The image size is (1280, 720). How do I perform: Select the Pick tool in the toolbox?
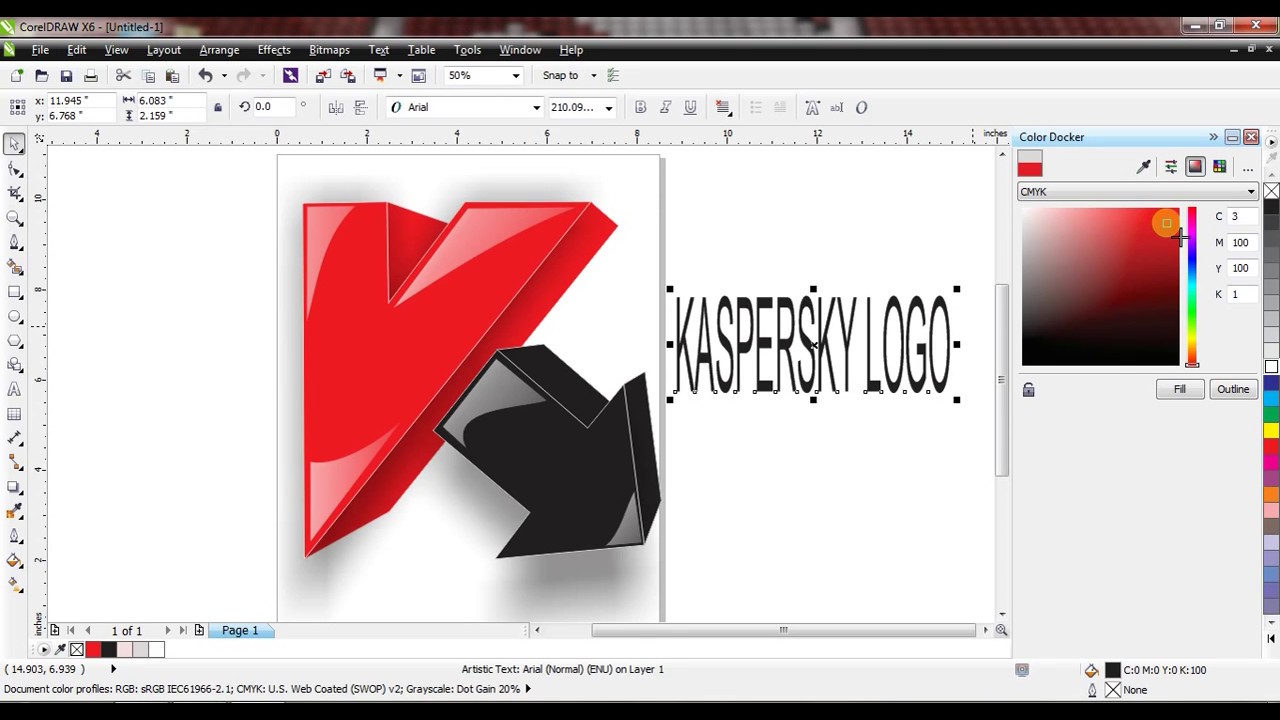14,144
